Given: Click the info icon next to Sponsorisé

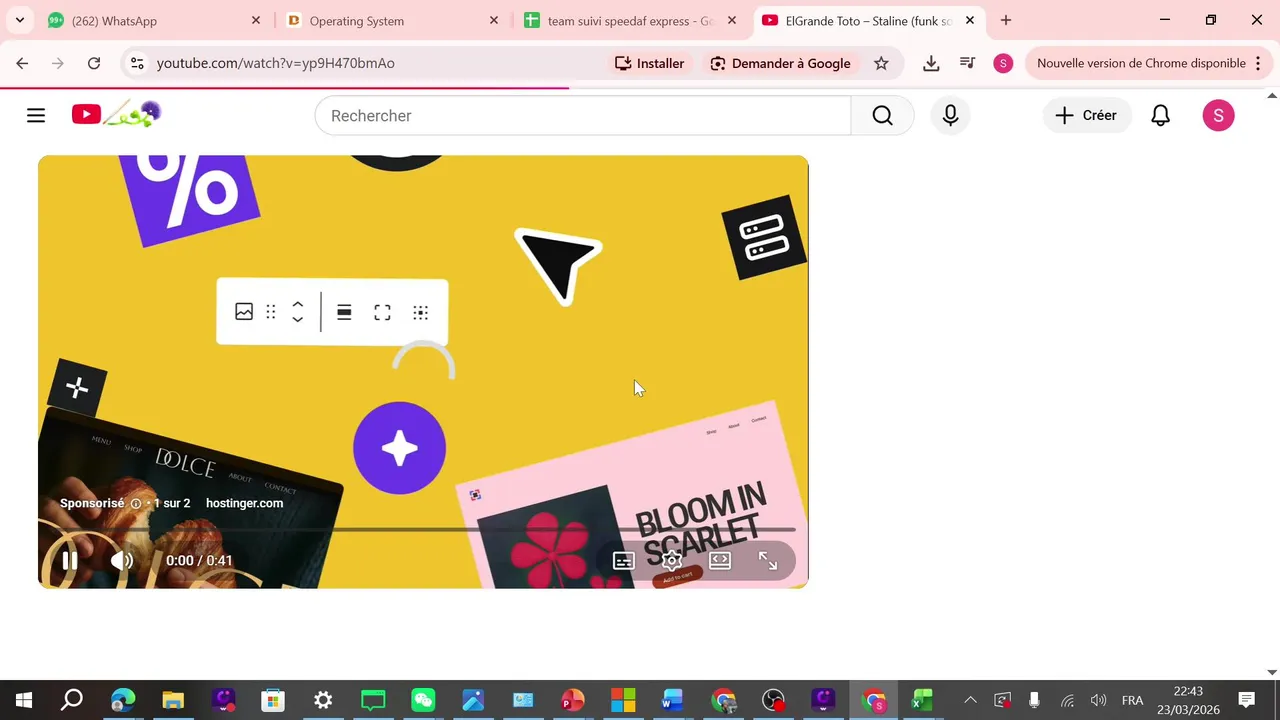Looking at the screenshot, I should pos(136,504).
